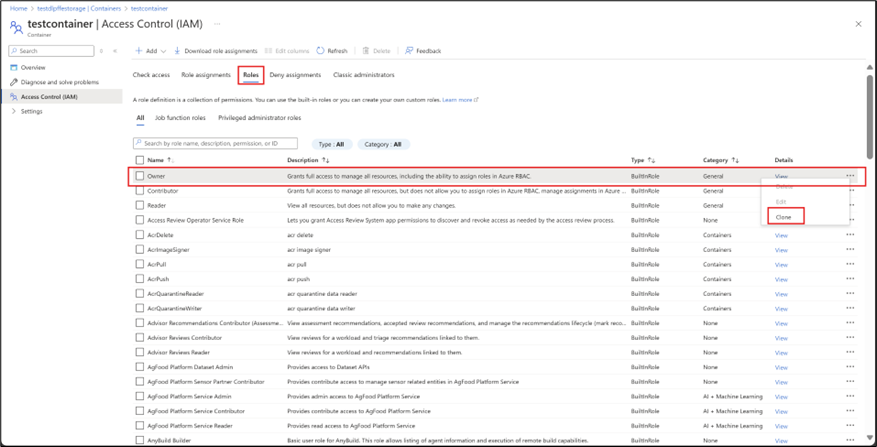Click the AcrQuarantineWriter role name
This screenshot has width=877, height=447.
[x=174, y=308]
